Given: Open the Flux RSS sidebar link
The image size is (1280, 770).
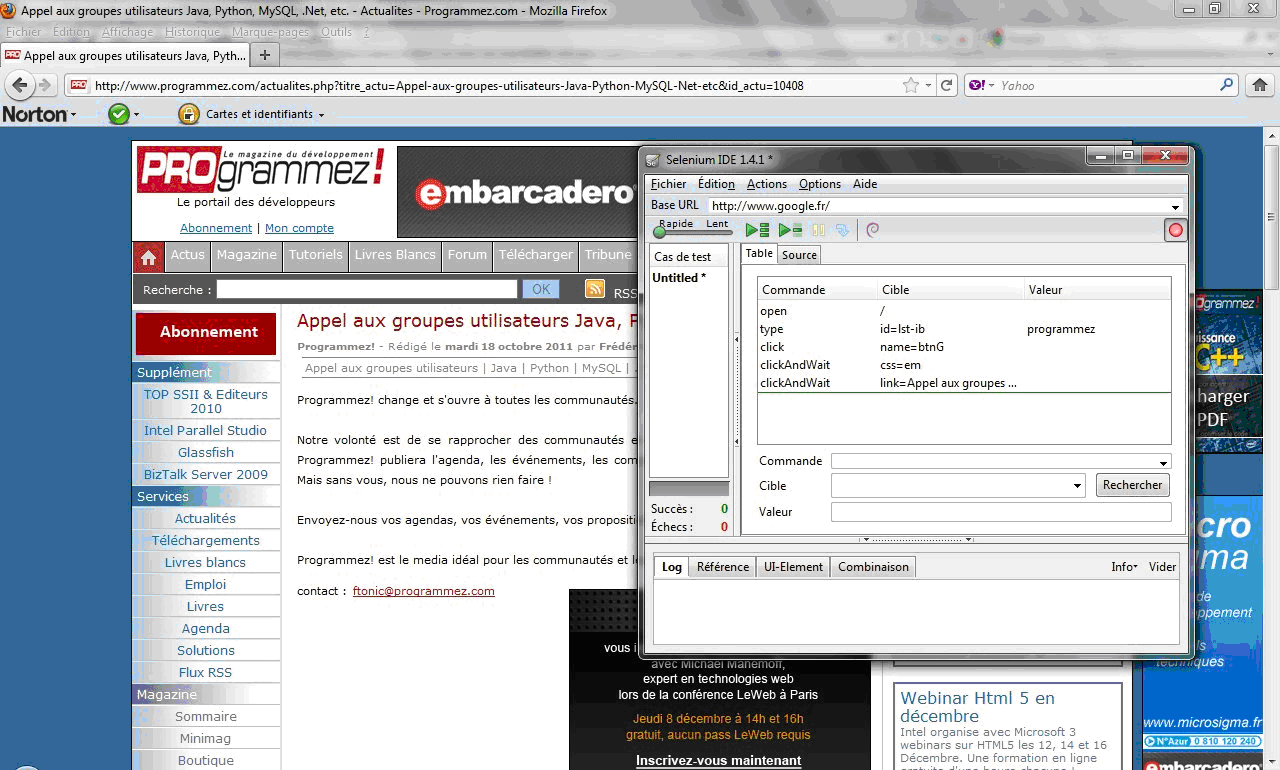Looking at the screenshot, I should (x=205, y=672).
